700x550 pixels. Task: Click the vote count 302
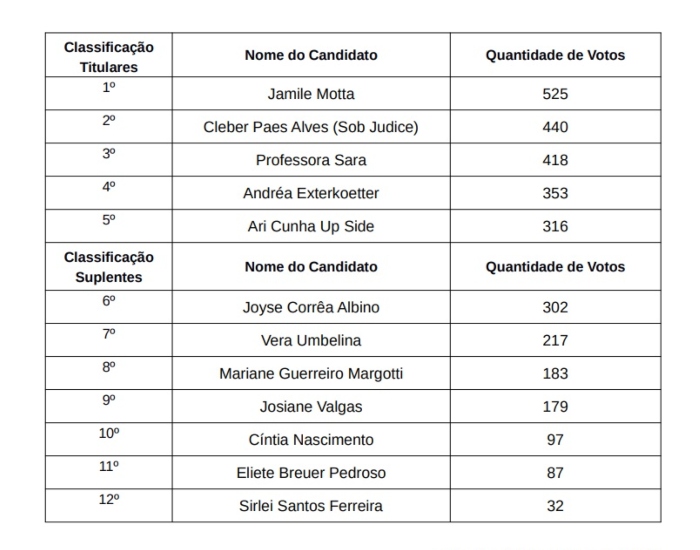click(555, 307)
